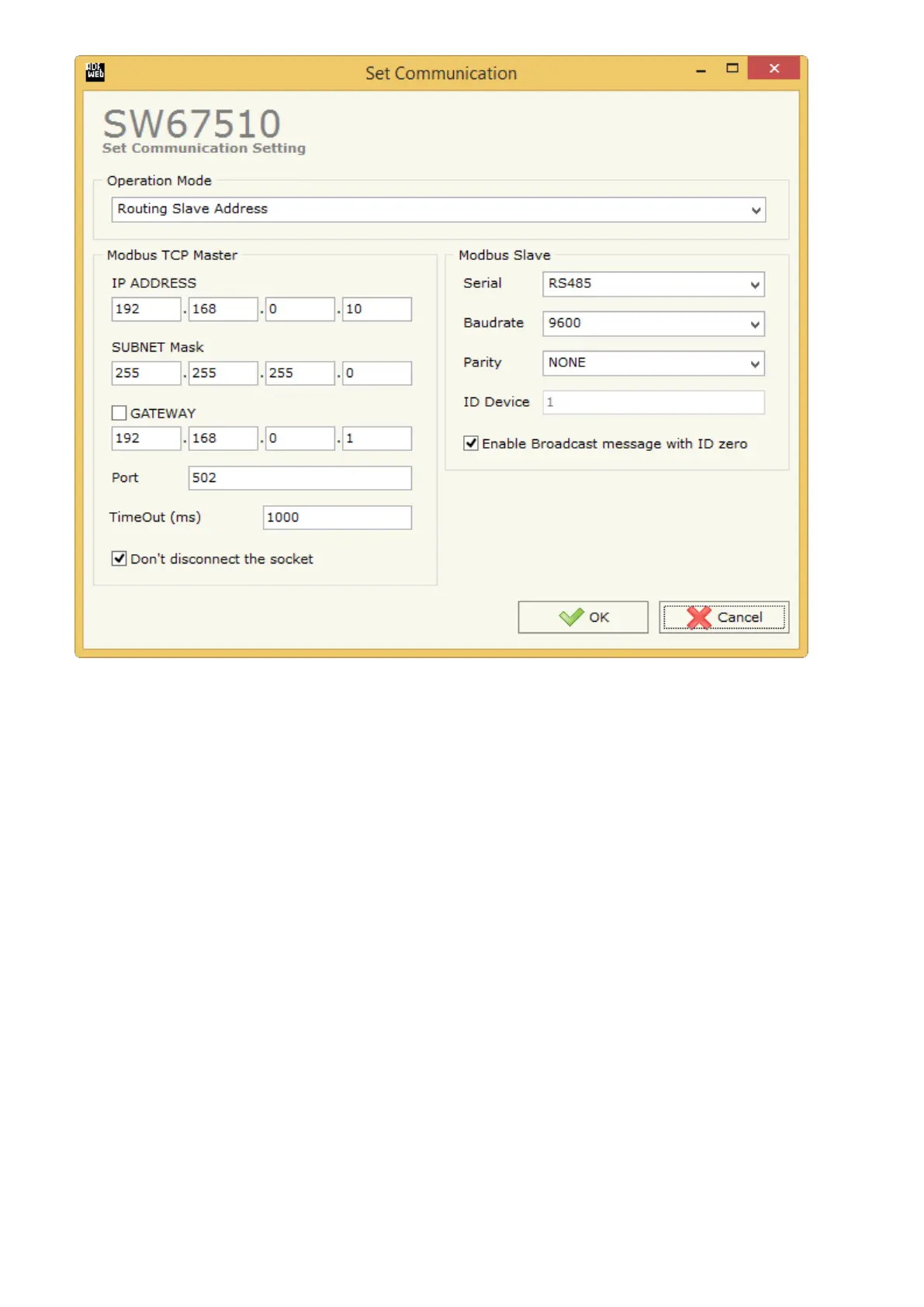This screenshot has height=1307, width=924.
Task: Click the TimeOut (ms) field 1000
Action: pyautogui.click(x=337, y=518)
